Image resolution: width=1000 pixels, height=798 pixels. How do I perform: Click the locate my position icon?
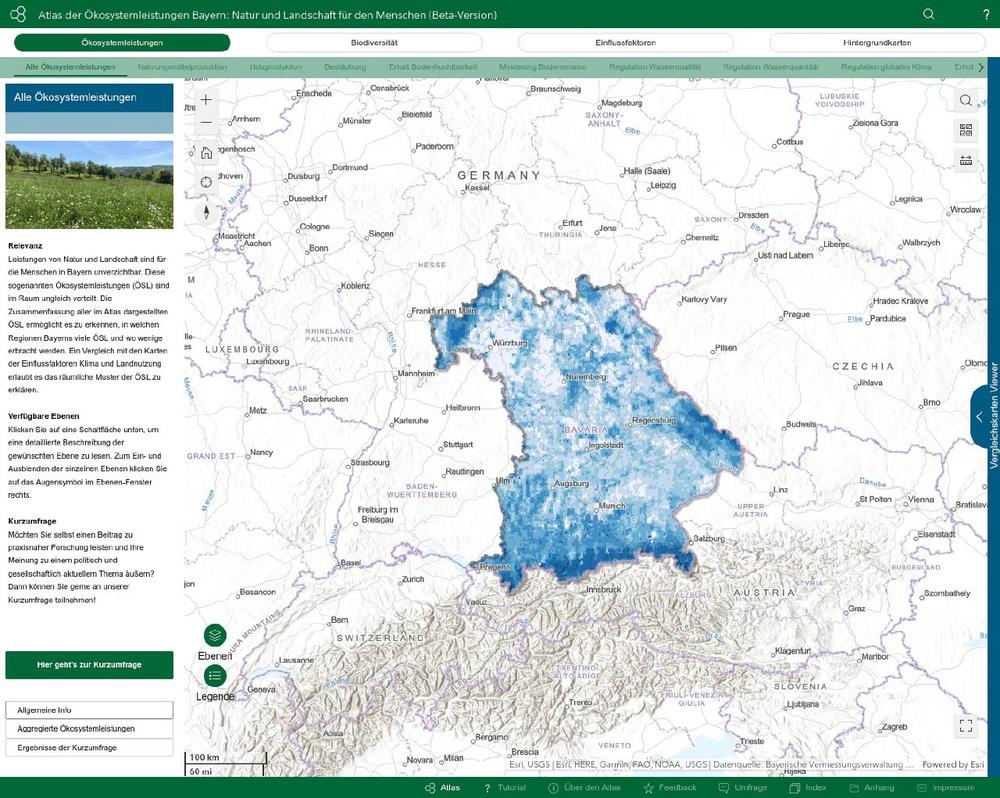[206, 182]
